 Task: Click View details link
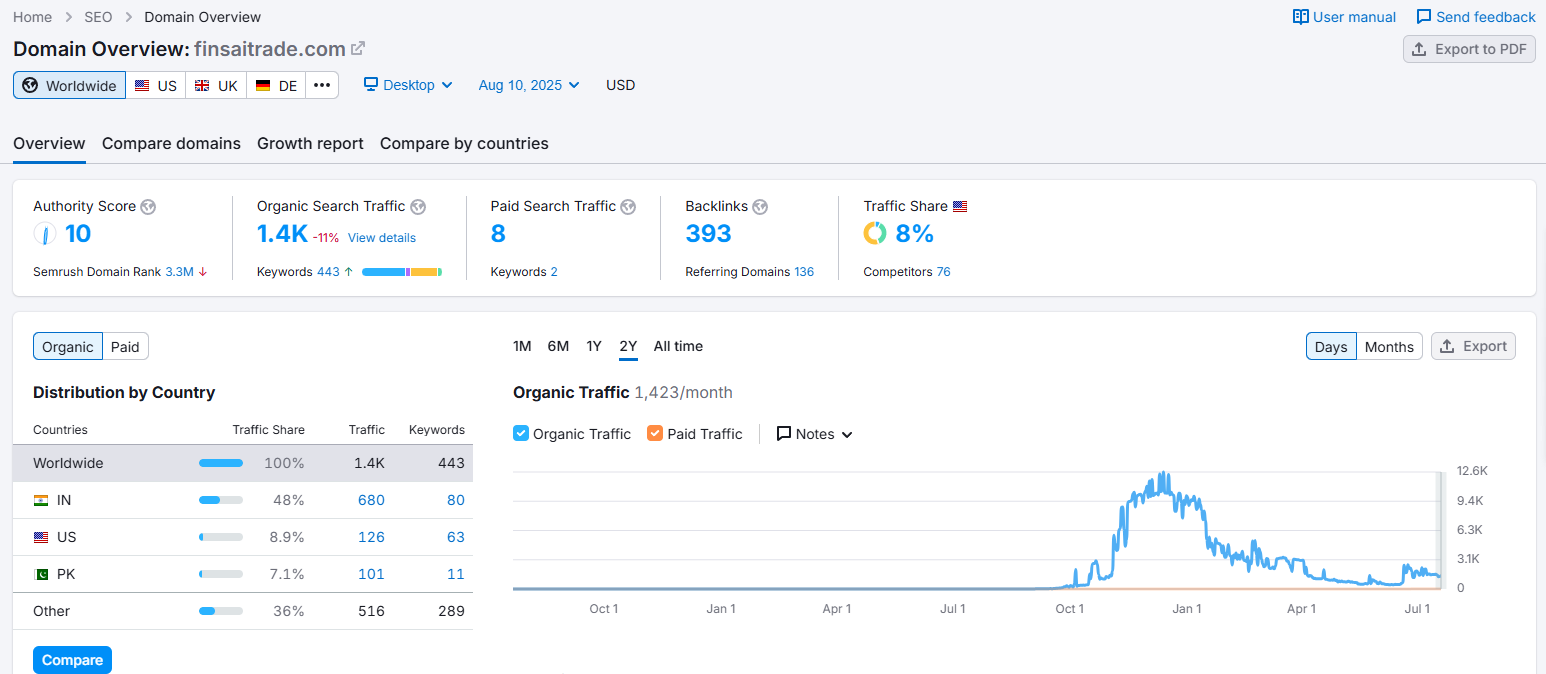382,238
